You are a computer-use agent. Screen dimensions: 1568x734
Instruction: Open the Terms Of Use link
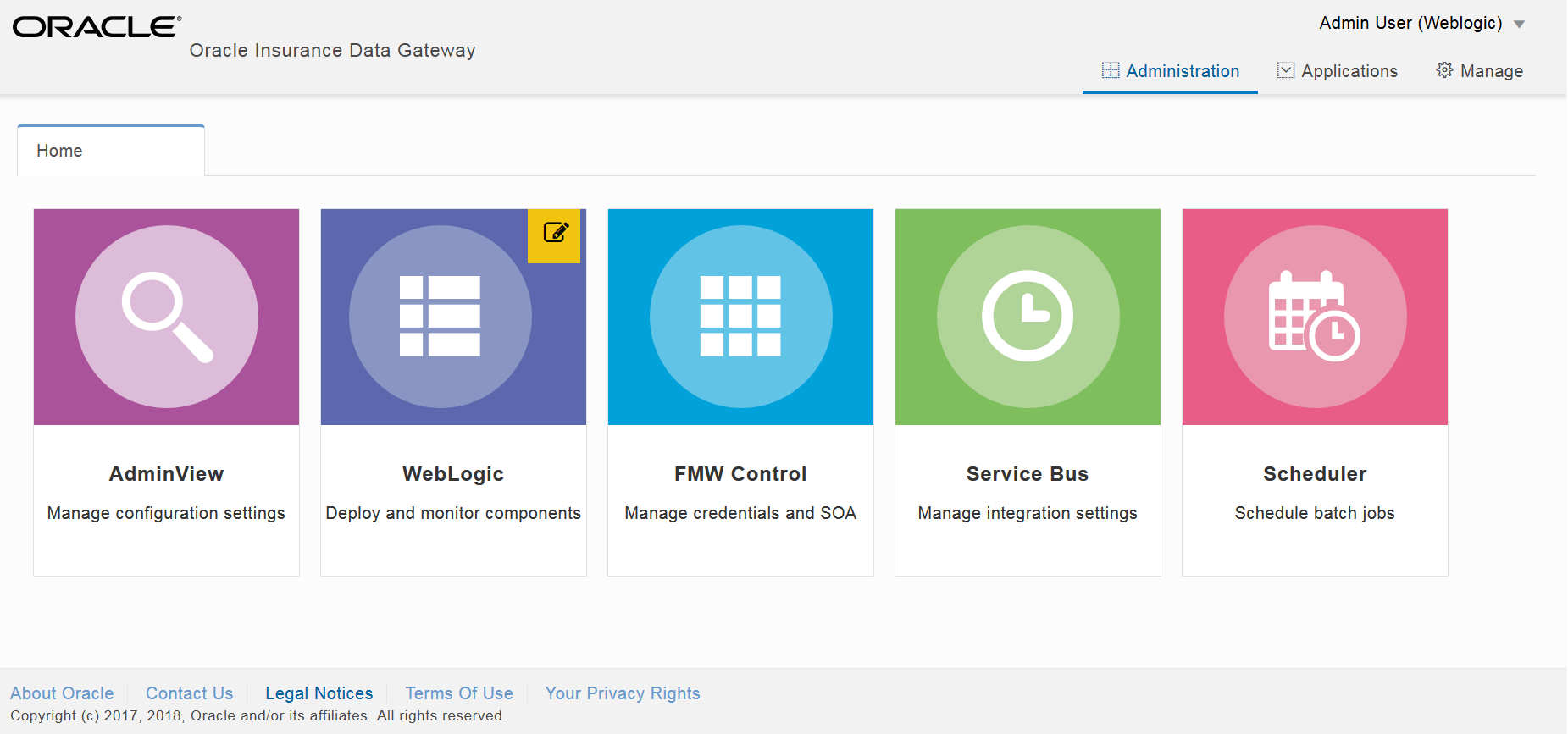pos(459,693)
